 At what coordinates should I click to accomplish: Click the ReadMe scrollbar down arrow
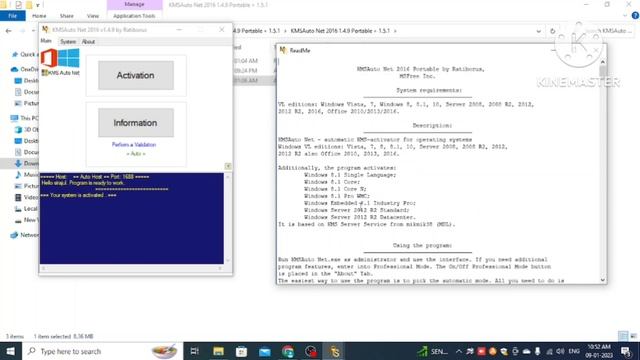point(602,280)
